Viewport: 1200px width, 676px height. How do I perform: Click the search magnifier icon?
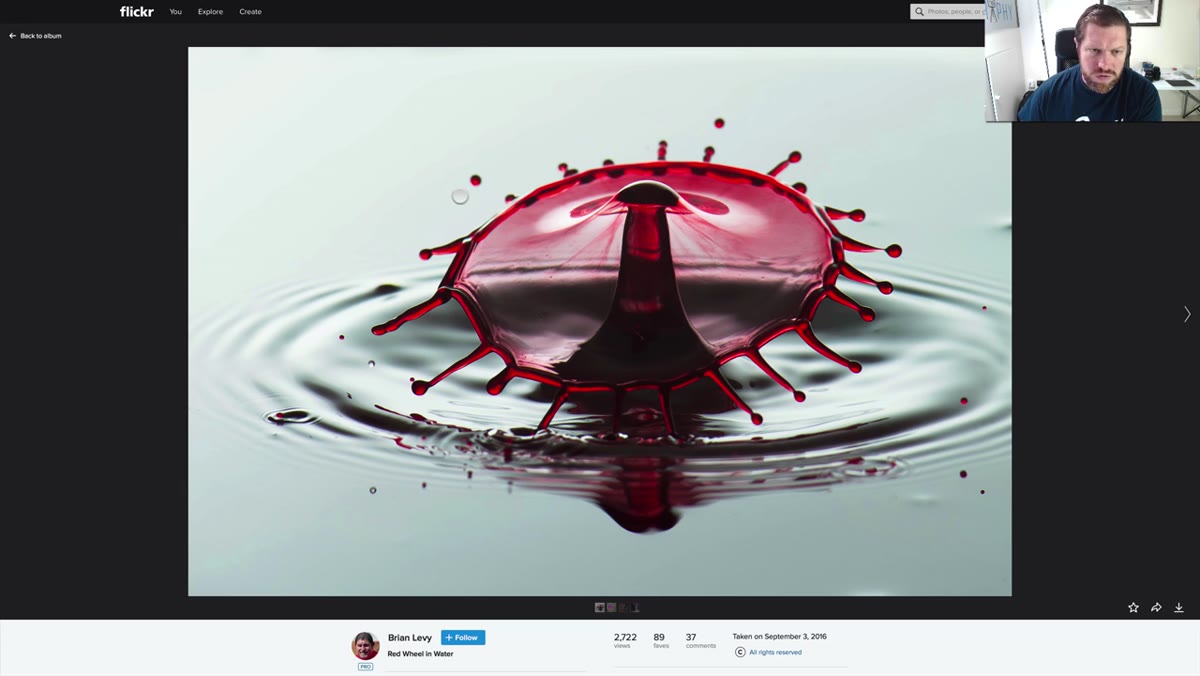point(919,12)
